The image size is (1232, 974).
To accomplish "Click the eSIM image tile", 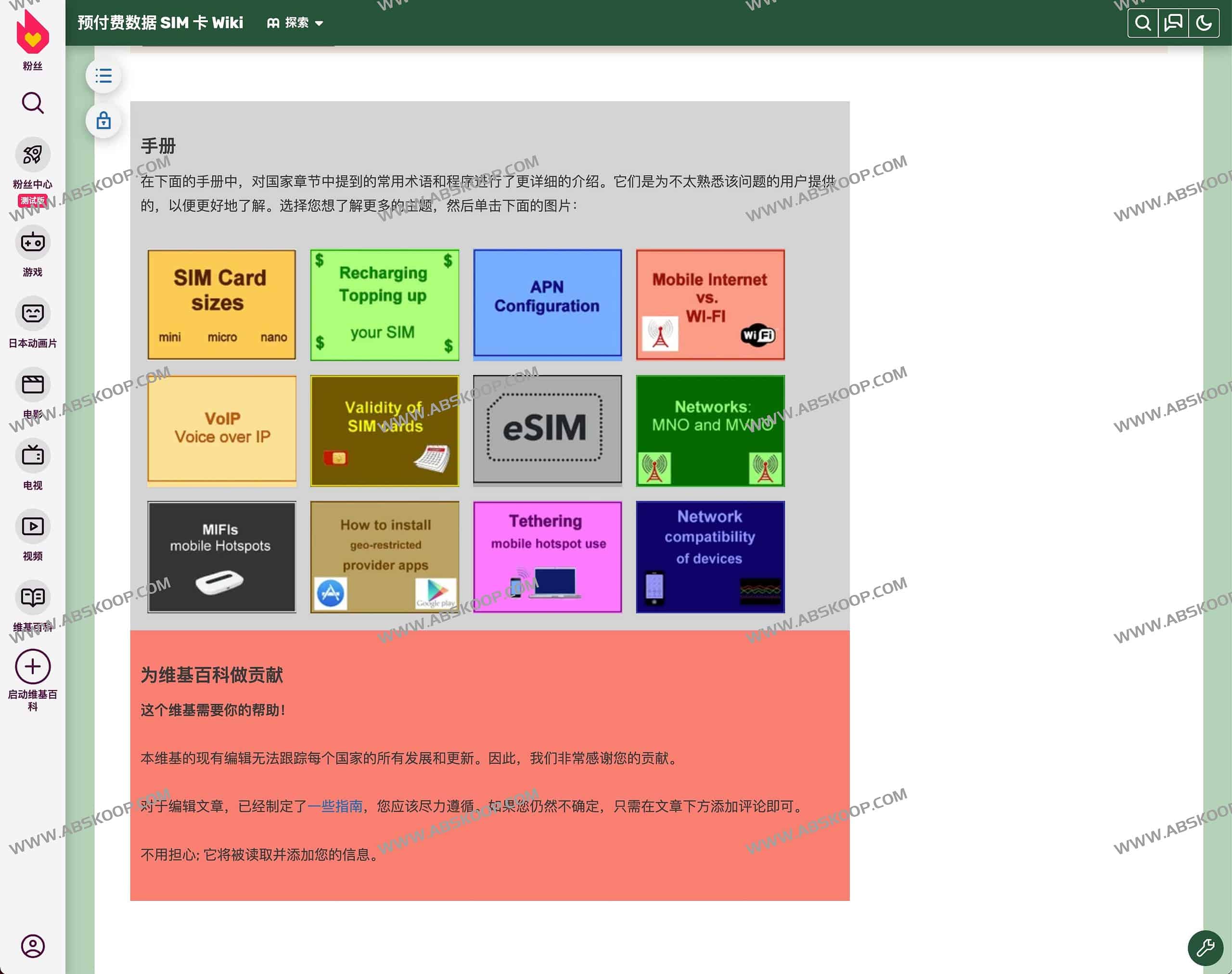I will pos(547,430).
